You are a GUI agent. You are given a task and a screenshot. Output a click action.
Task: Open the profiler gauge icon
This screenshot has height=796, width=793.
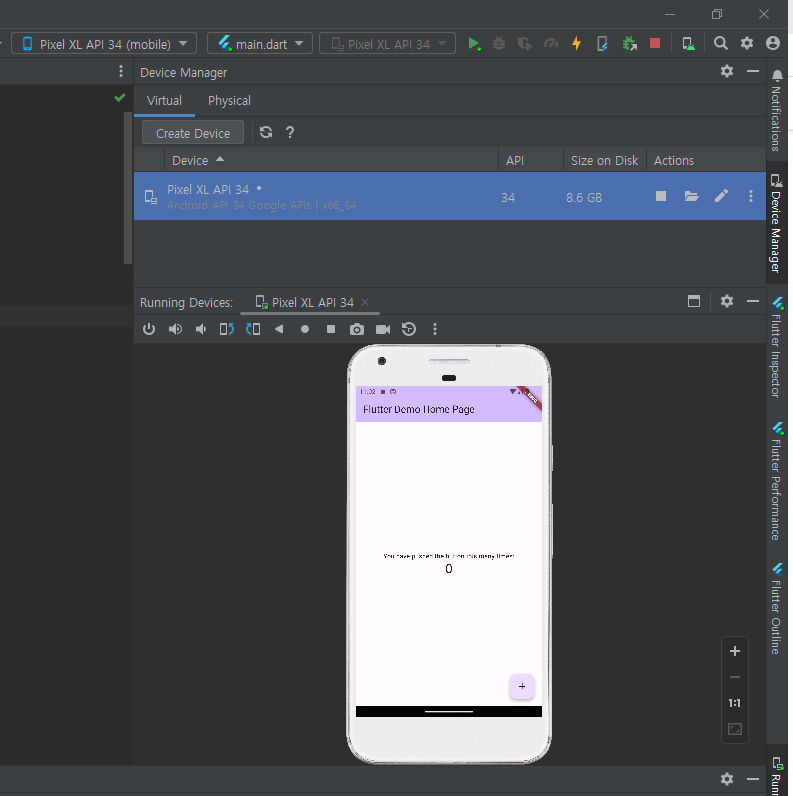point(551,44)
